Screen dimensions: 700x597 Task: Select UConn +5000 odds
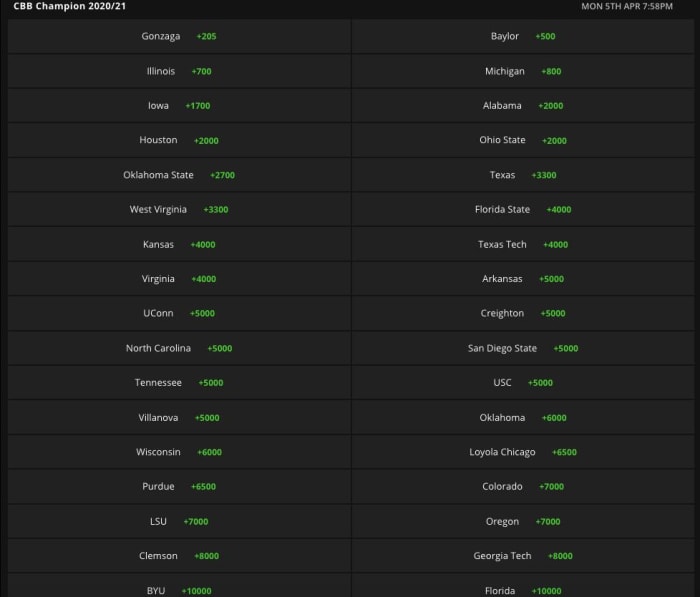(179, 313)
